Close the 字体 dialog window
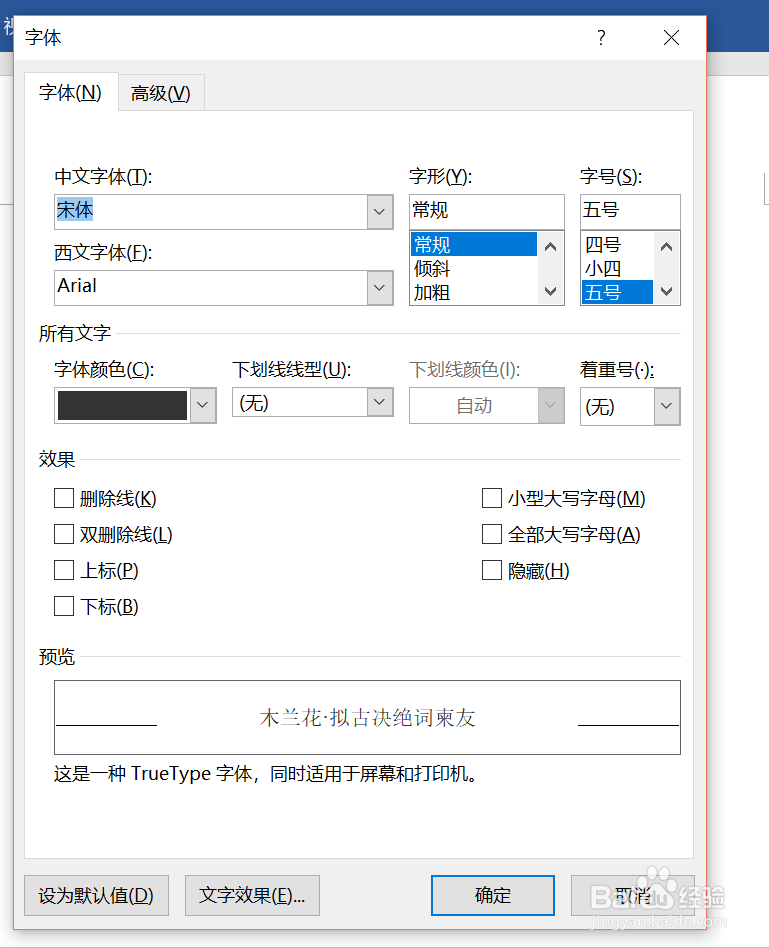Viewport: 769px width, 948px height. click(671, 38)
